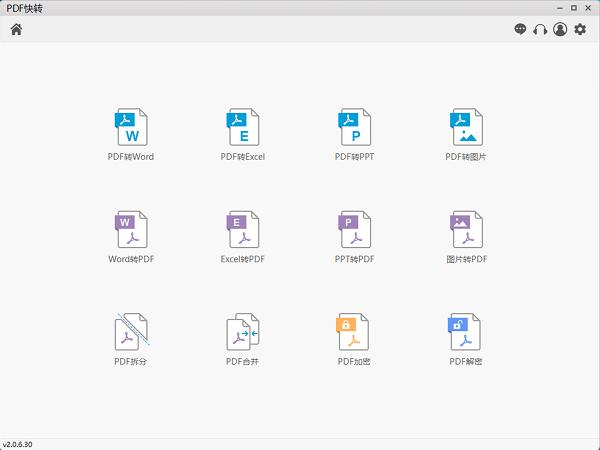The height and width of the screenshot is (450, 600).
Task: Maximize the PDF快转 window
Action: coord(572,8)
